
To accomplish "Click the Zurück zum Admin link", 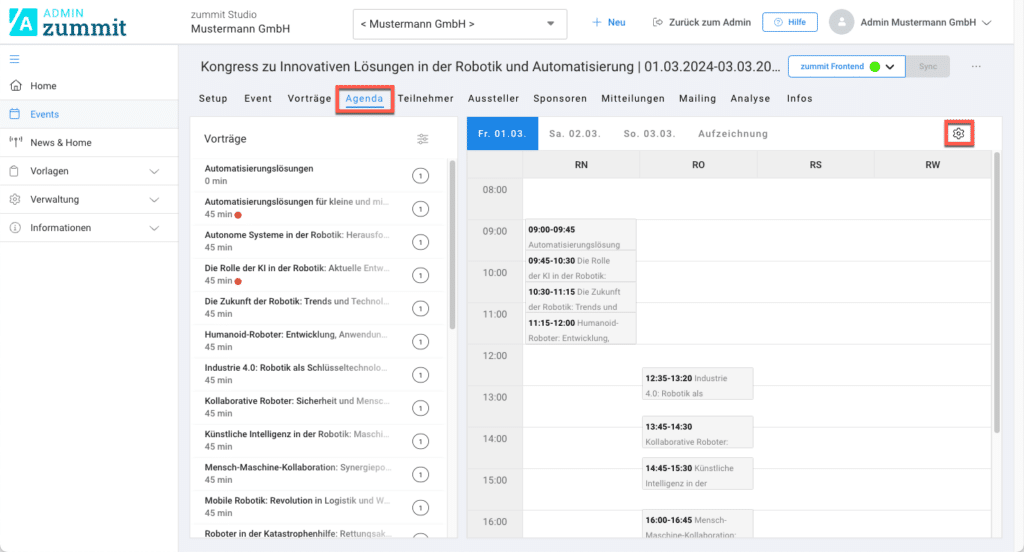I will pyautogui.click(x=701, y=22).
